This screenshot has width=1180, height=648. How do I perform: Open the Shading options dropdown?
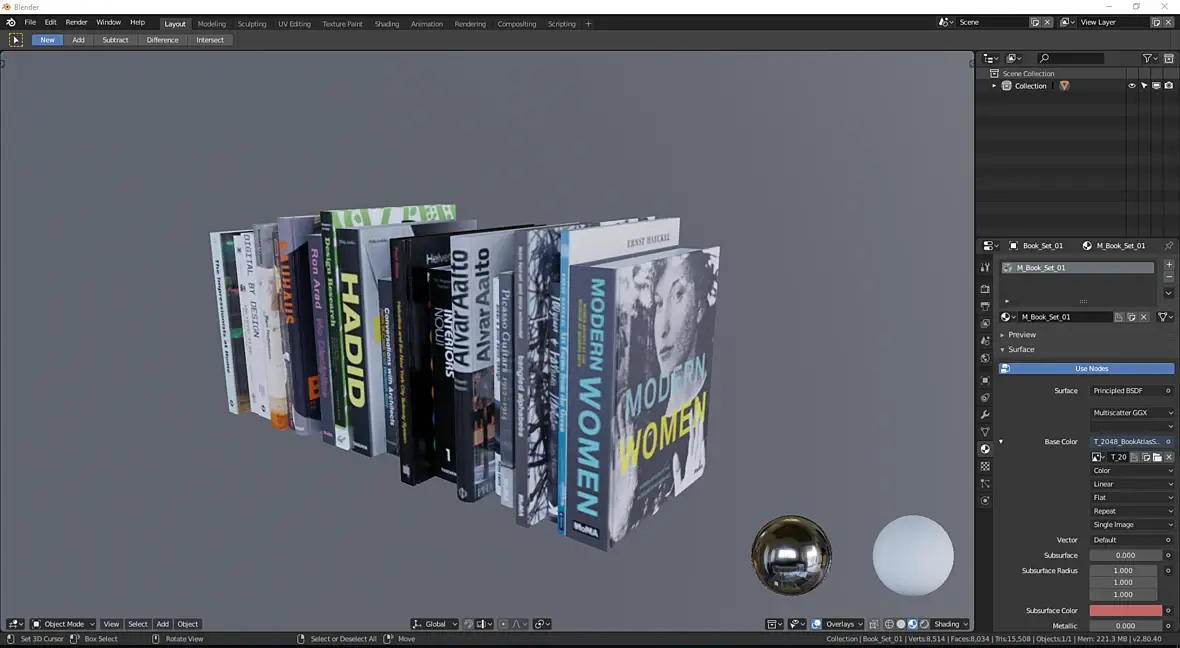tap(950, 624)
